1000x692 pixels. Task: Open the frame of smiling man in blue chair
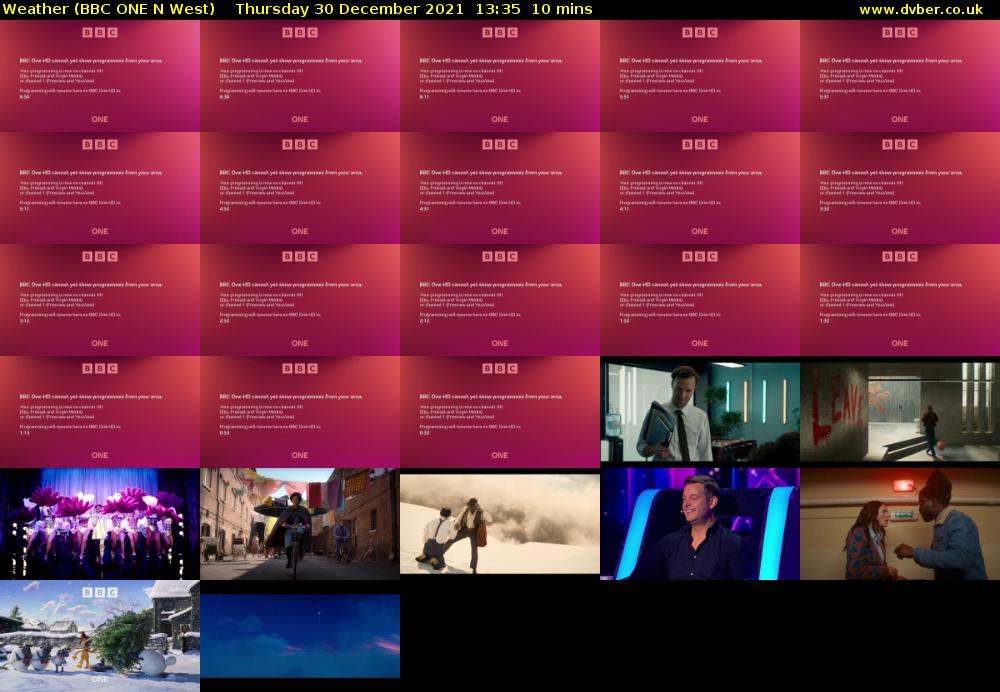click(700, 524)
